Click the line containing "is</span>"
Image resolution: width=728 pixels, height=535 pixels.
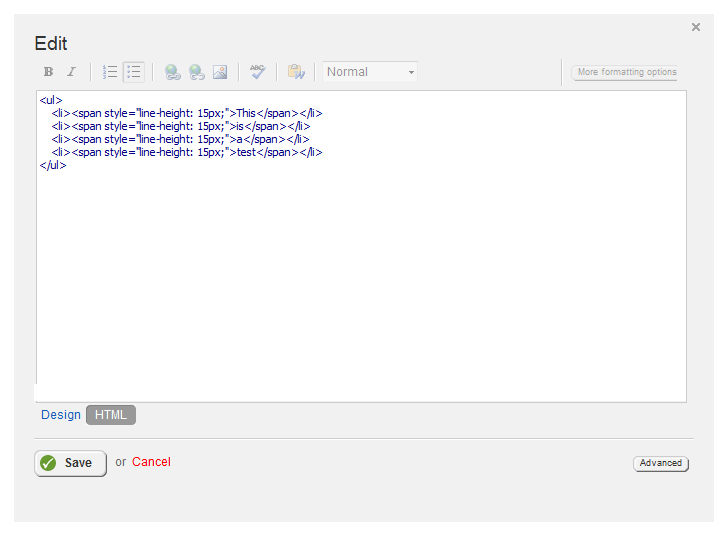coord(181,126)
